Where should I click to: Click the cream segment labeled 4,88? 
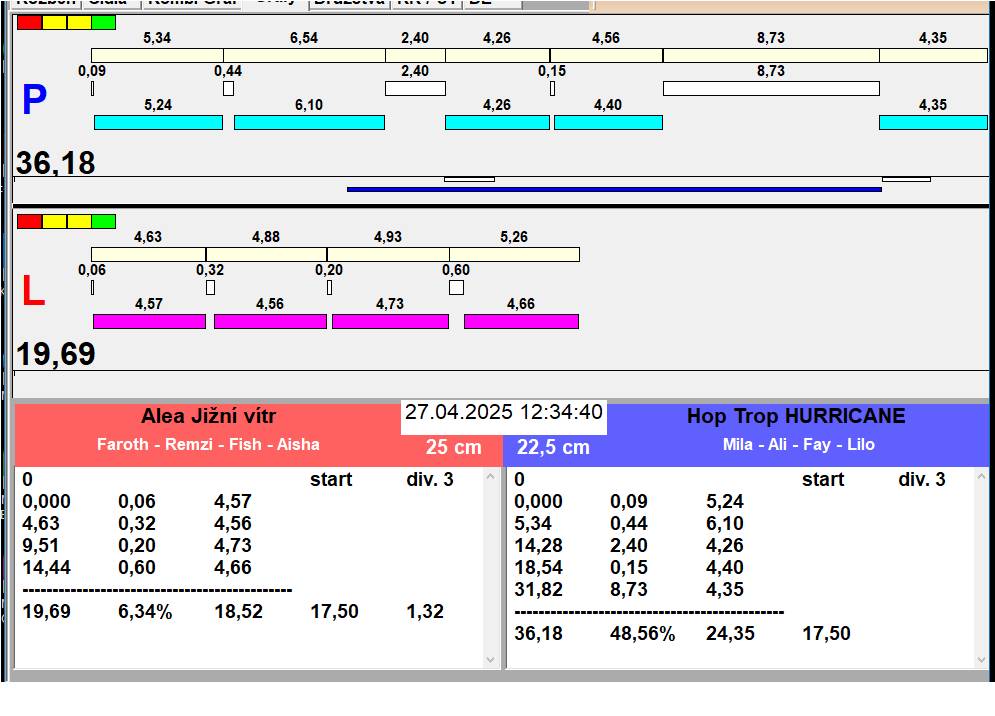[x=267, y=255]
